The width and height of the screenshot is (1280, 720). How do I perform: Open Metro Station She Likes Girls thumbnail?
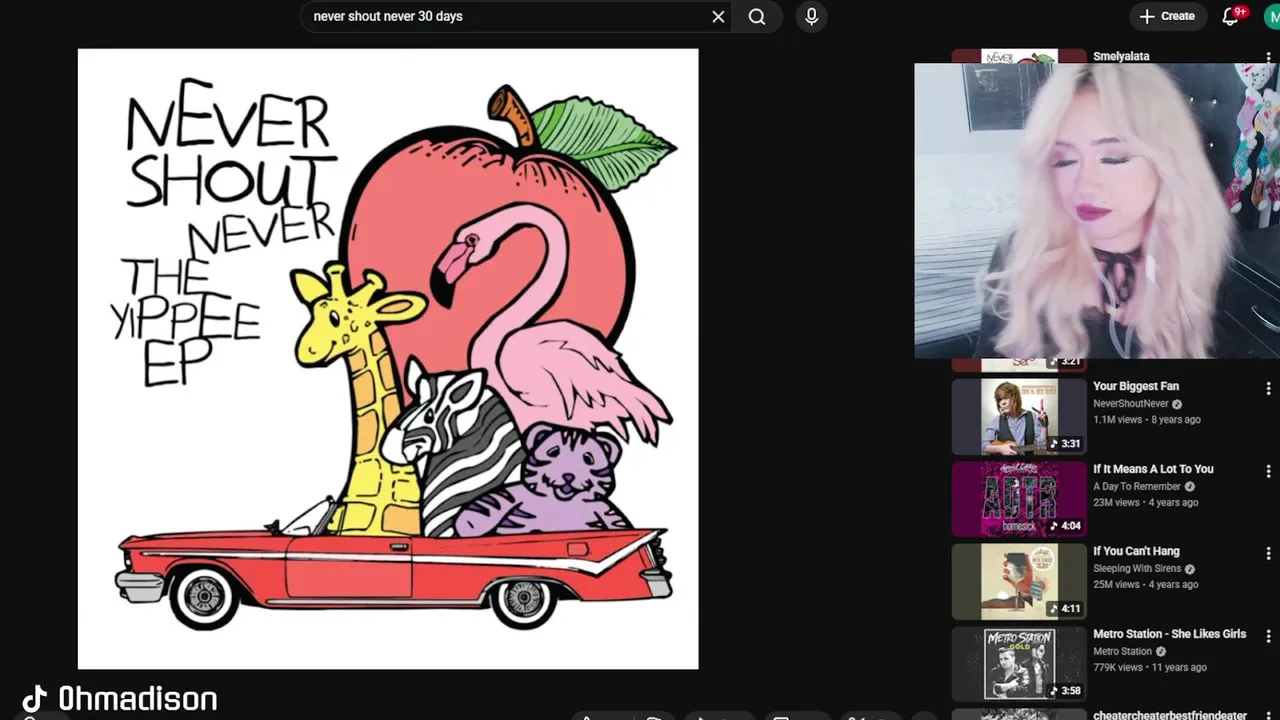[x=1019, y=663]
